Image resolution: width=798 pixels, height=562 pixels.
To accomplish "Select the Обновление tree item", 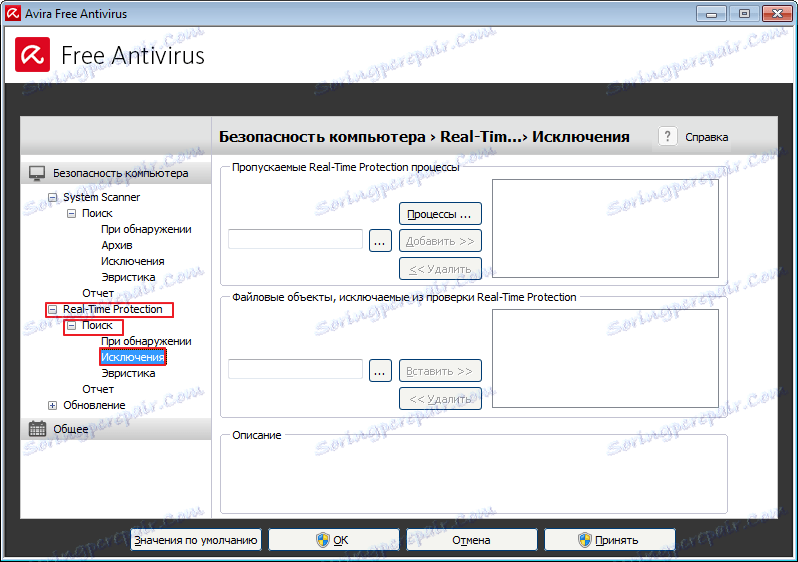I will click(x=94, y=405).
